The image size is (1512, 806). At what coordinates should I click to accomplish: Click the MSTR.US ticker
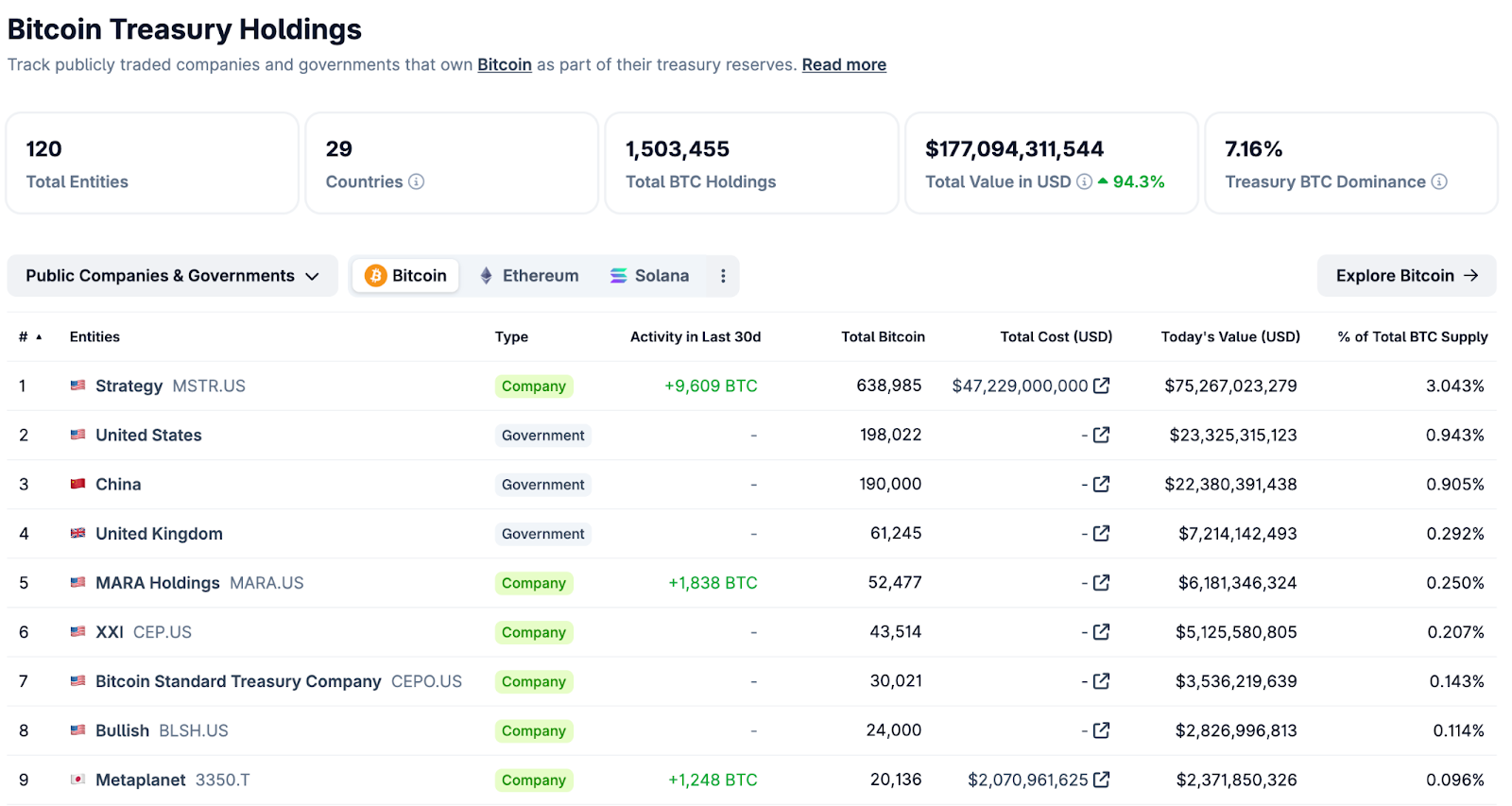point(209,386)
